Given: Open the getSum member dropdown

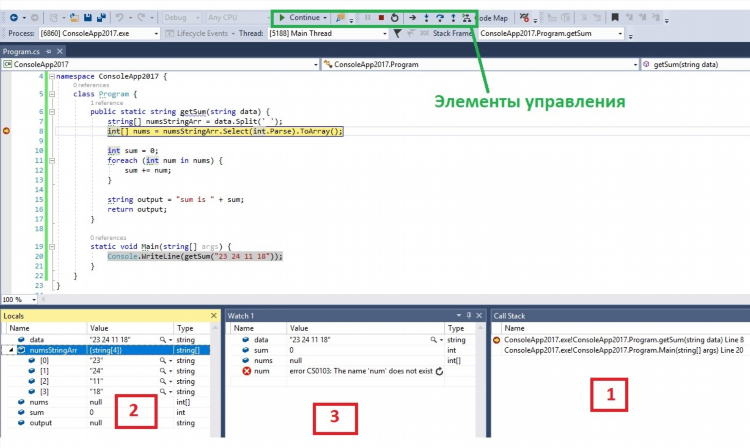Looking at the screenshot, I should click(x=695, y=64).
